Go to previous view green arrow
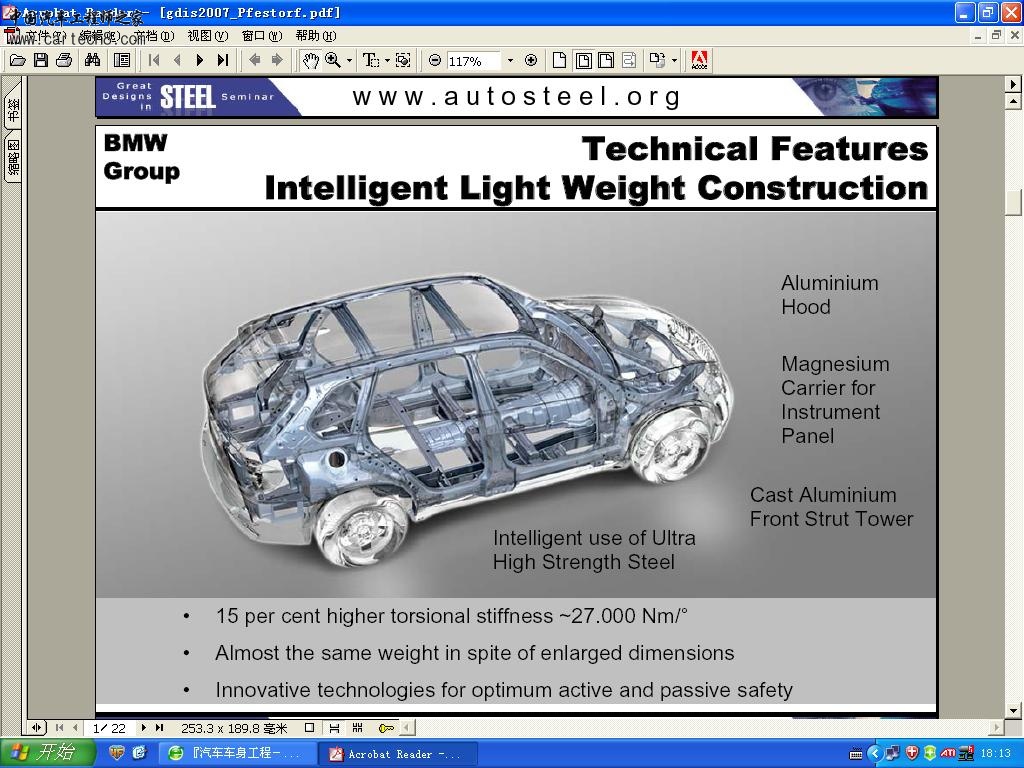The width and height of the screenshot is (1024, 768). (255, 61)
